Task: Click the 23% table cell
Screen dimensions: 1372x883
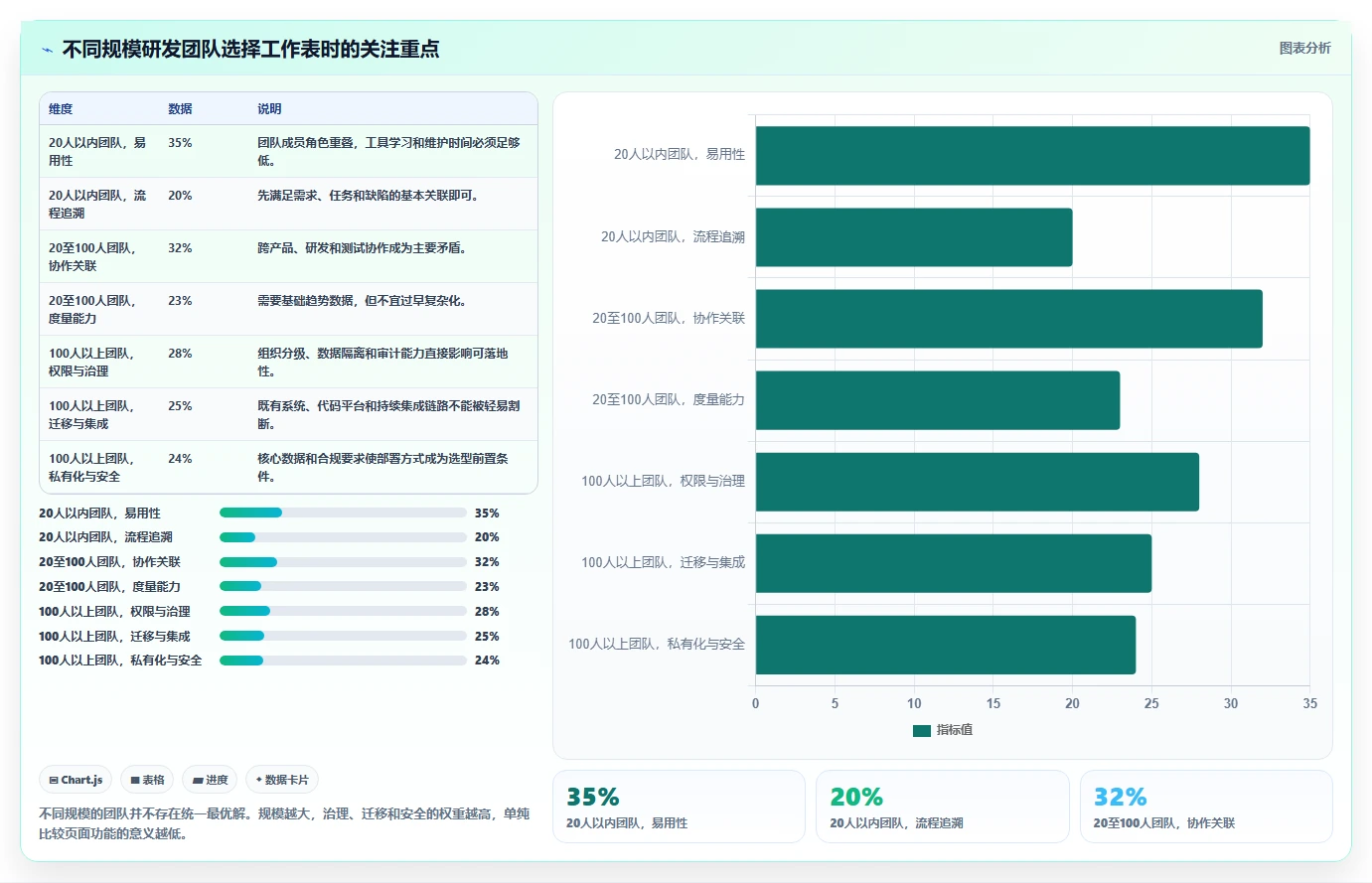Action: tap(180, 301)
